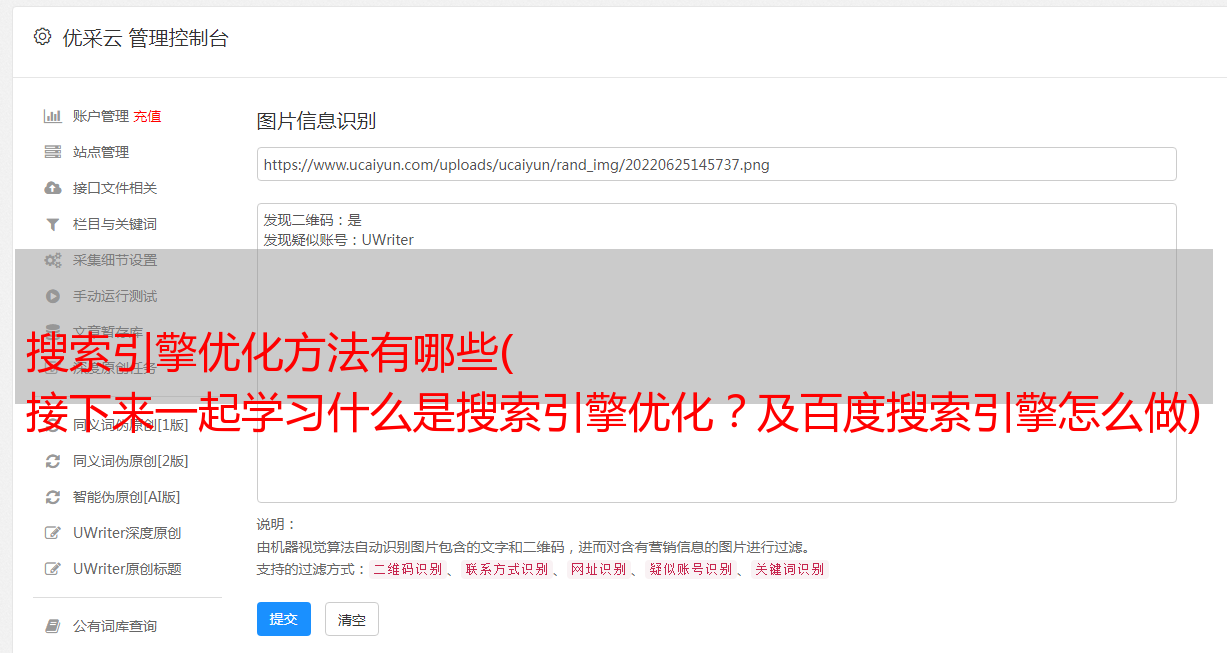Click the play circle icon for 手动运行测试

(x=53, y=296)
